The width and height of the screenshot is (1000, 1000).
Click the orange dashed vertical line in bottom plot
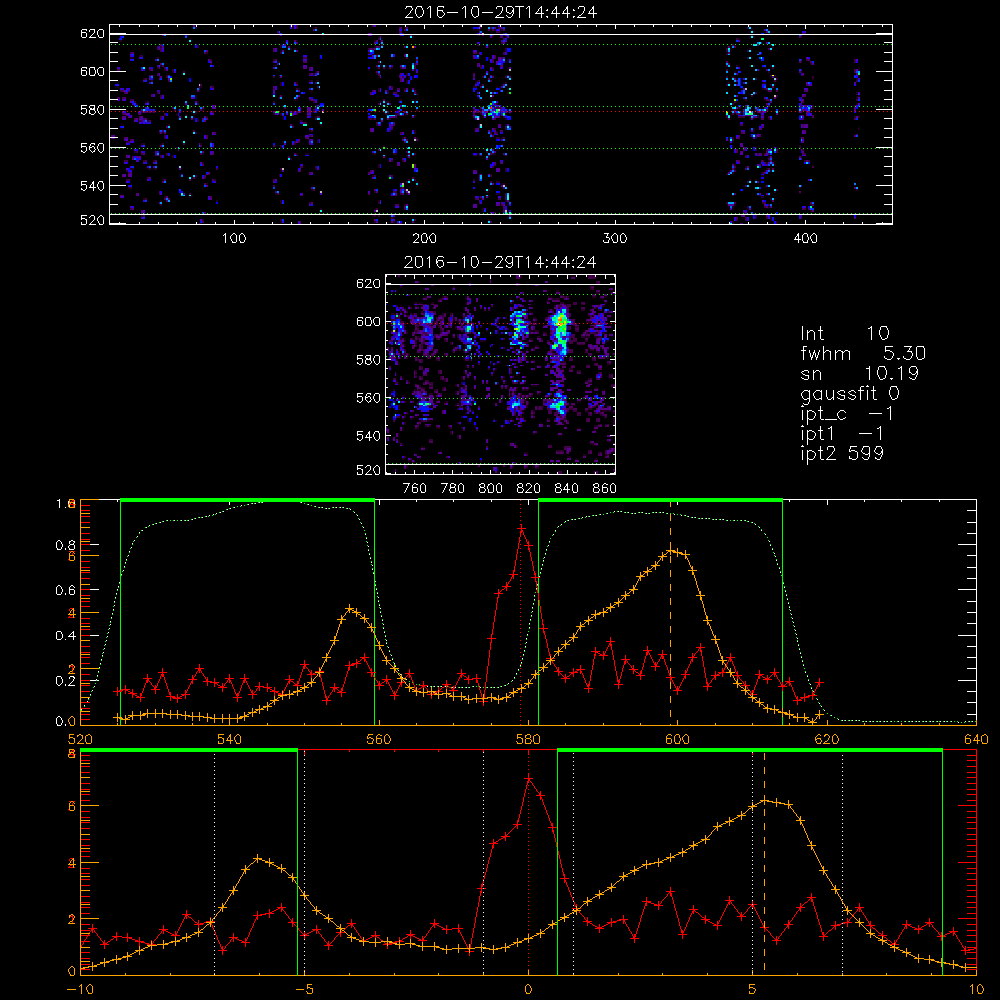coord(765,861)
